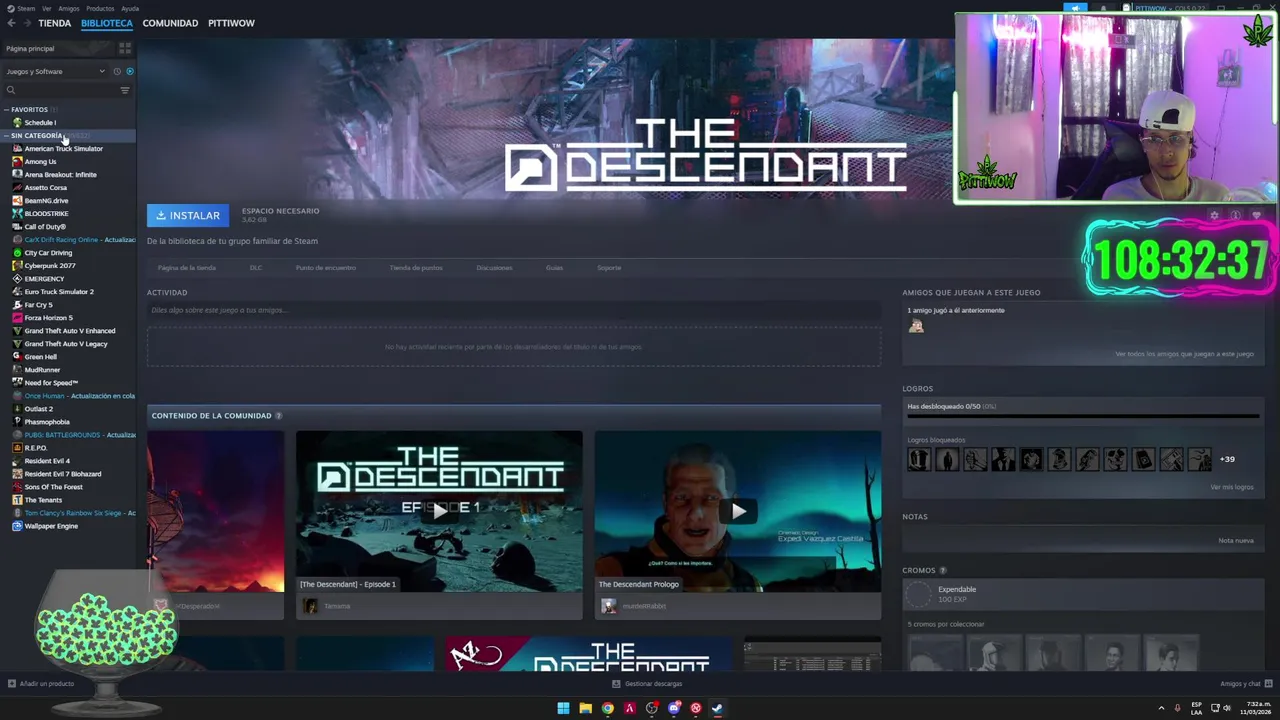The height and width of the screenshot is (720, 1280).
Task: Select Forza Horizon 5 in library
Action: (48, 317)
